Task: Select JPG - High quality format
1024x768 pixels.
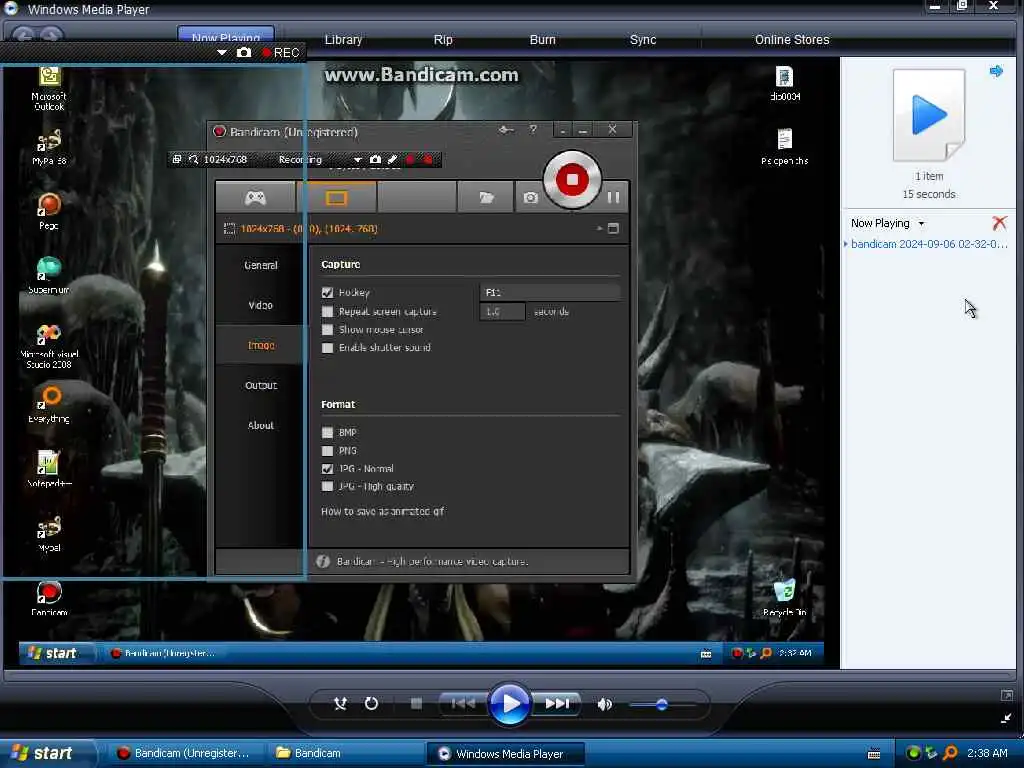Action: coord(327,487)
